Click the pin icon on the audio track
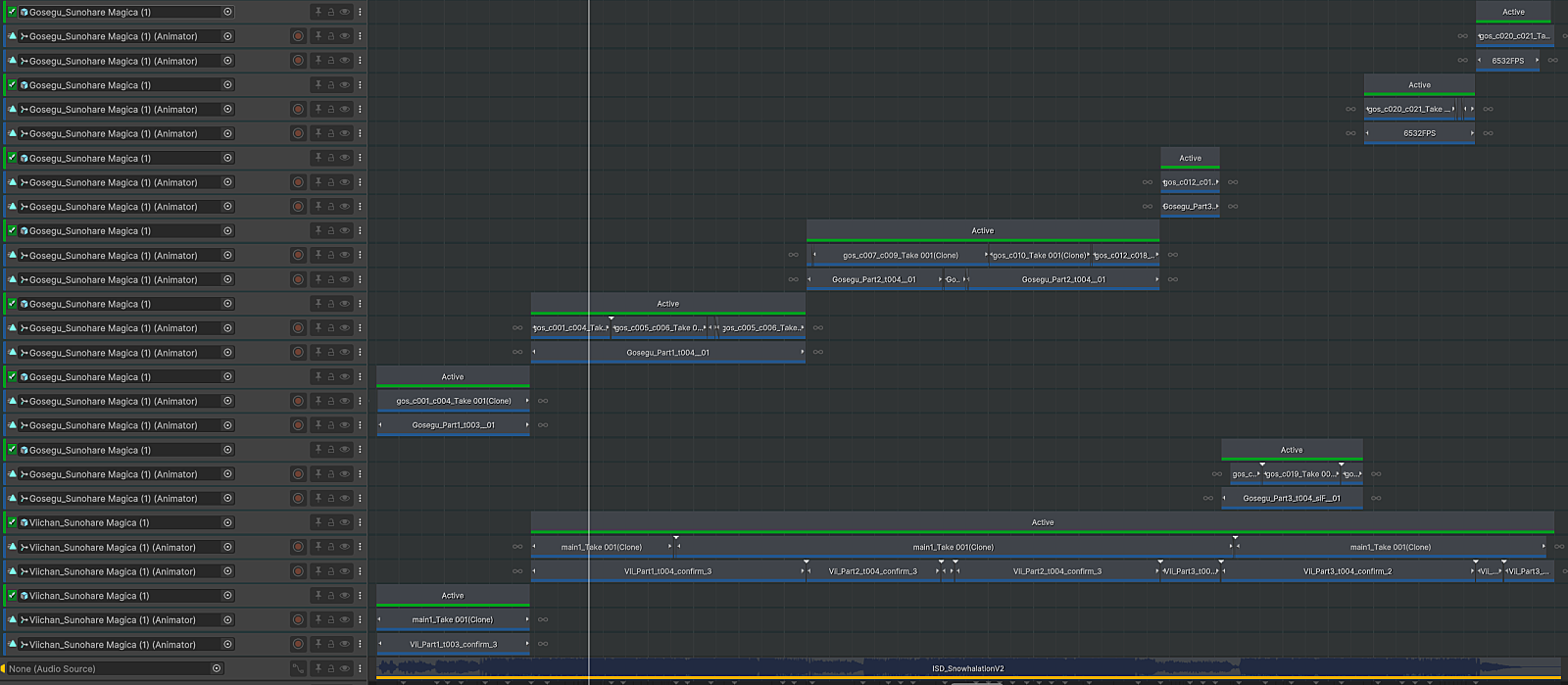The width and height of the screenshot is (1568, 685). tap(318, 669)
